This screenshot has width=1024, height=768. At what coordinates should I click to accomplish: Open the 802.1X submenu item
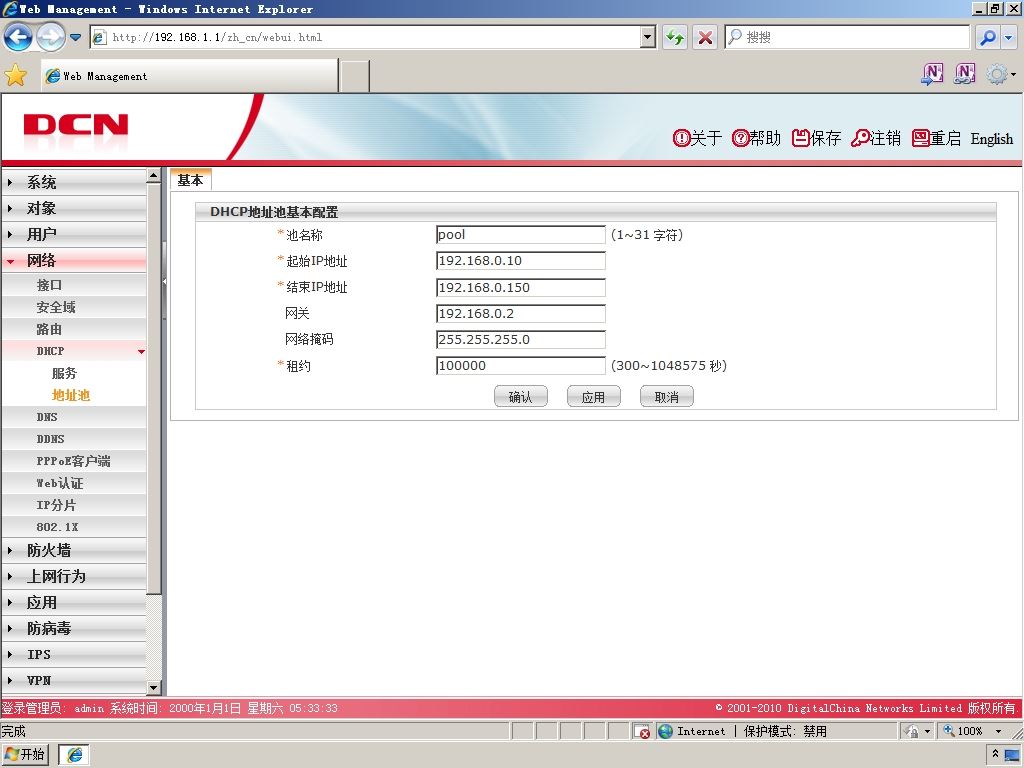(x=74, y=527)
